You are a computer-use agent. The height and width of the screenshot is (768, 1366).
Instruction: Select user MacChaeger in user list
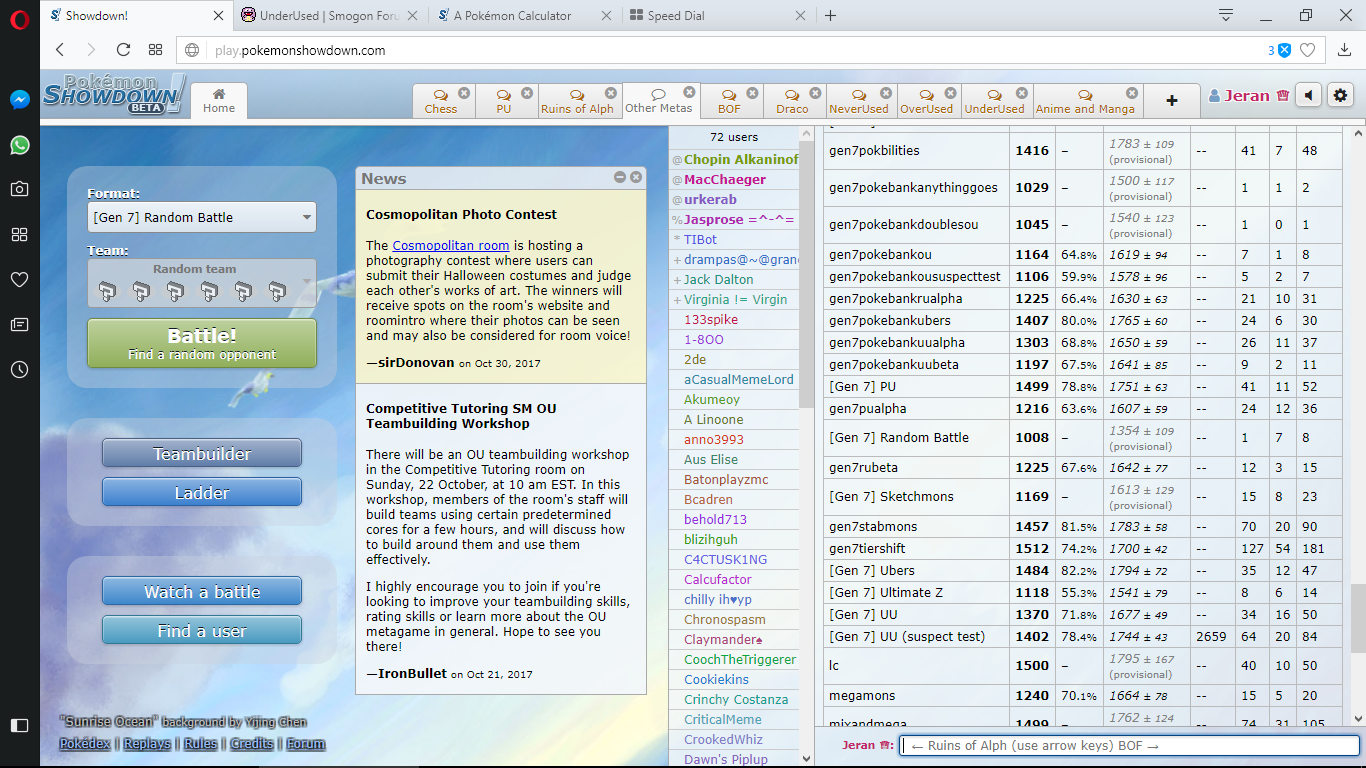click(x=734, y=179)
